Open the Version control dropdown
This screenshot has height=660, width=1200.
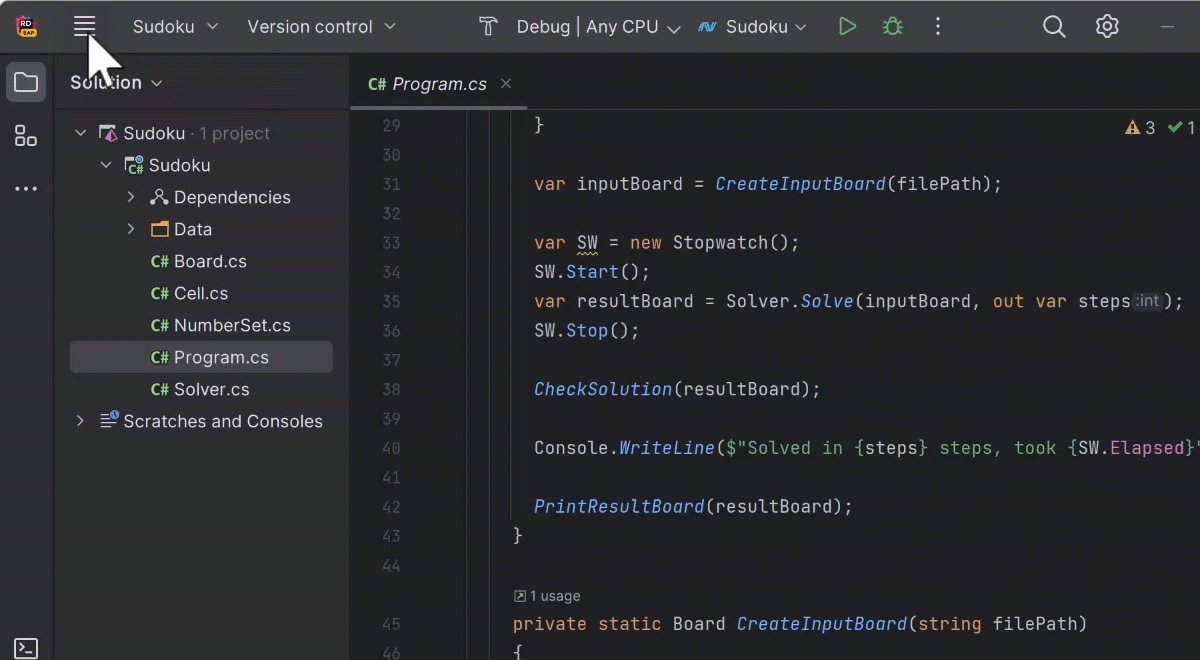[322, 27]
